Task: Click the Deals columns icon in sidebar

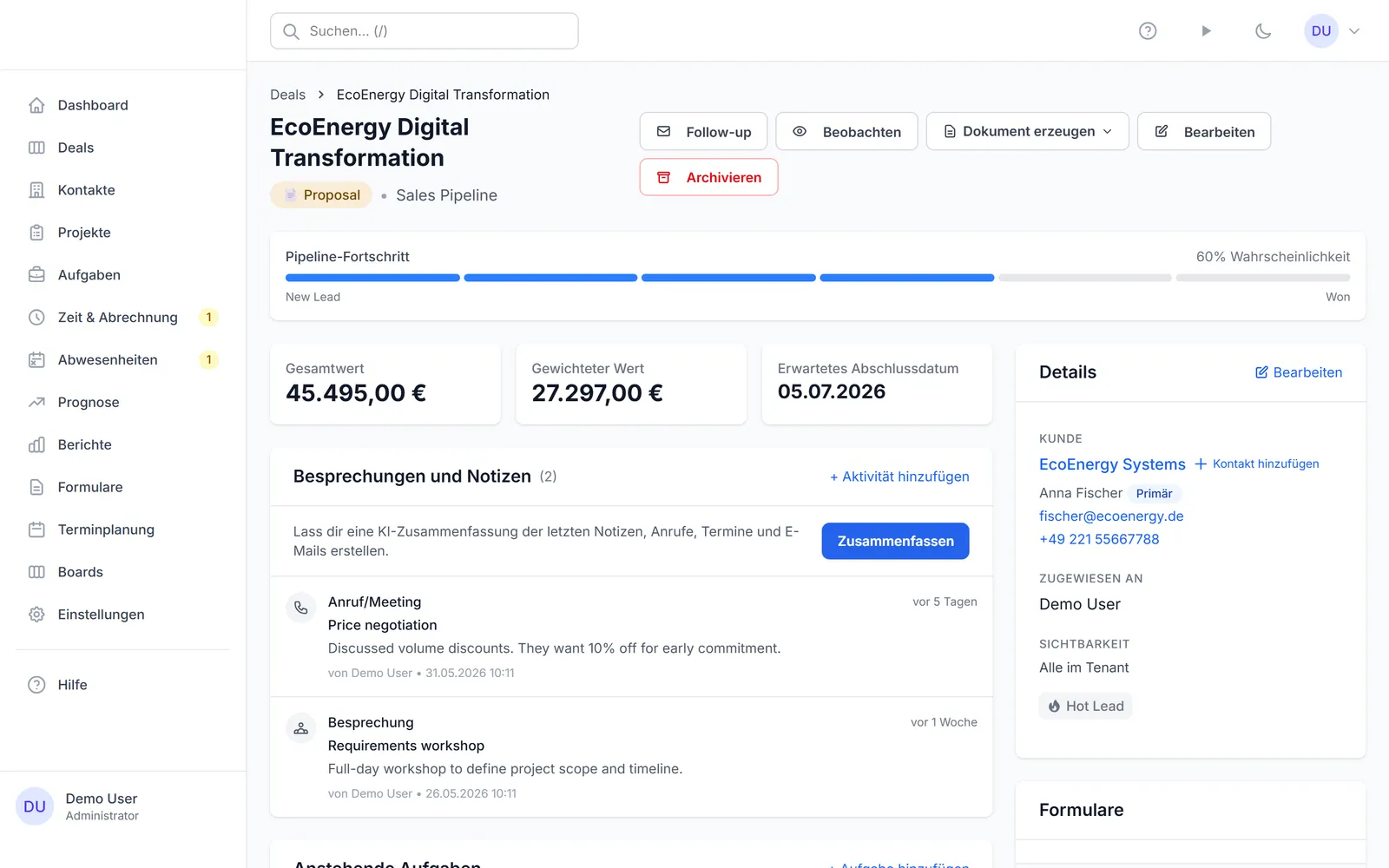Action: (36, 148)
